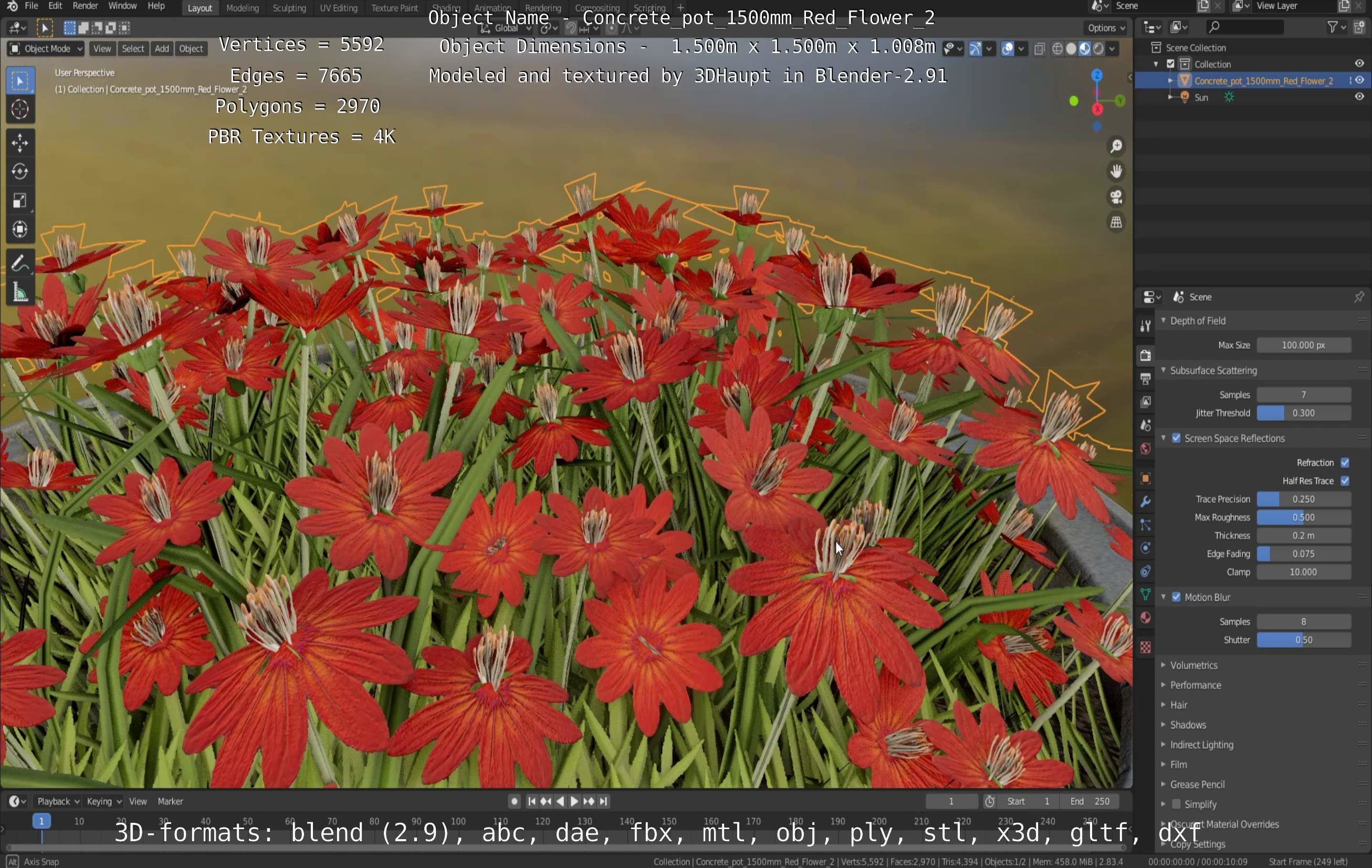Toggle the auto keying record button

[514, 802]
